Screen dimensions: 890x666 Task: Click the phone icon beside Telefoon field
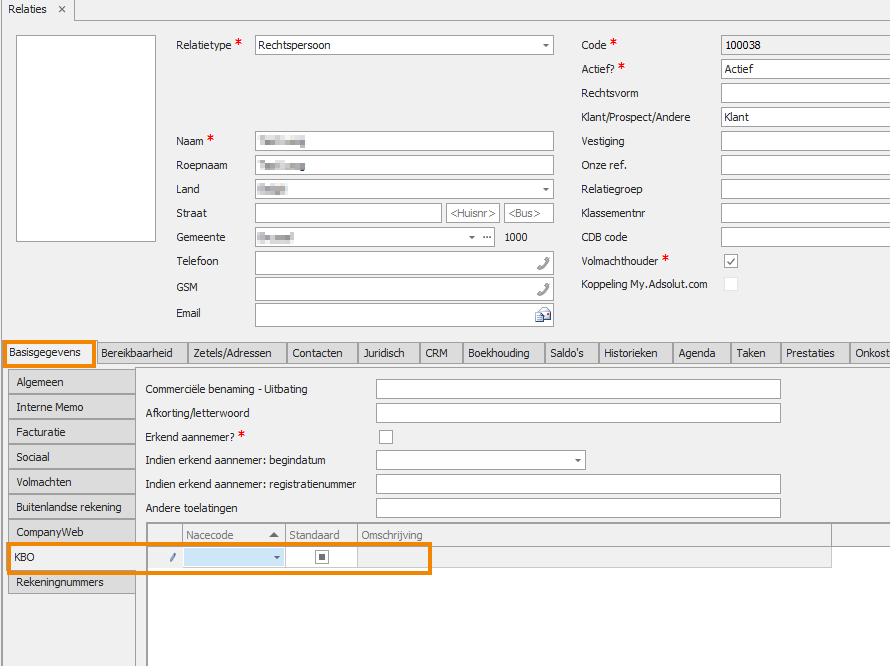543,261
